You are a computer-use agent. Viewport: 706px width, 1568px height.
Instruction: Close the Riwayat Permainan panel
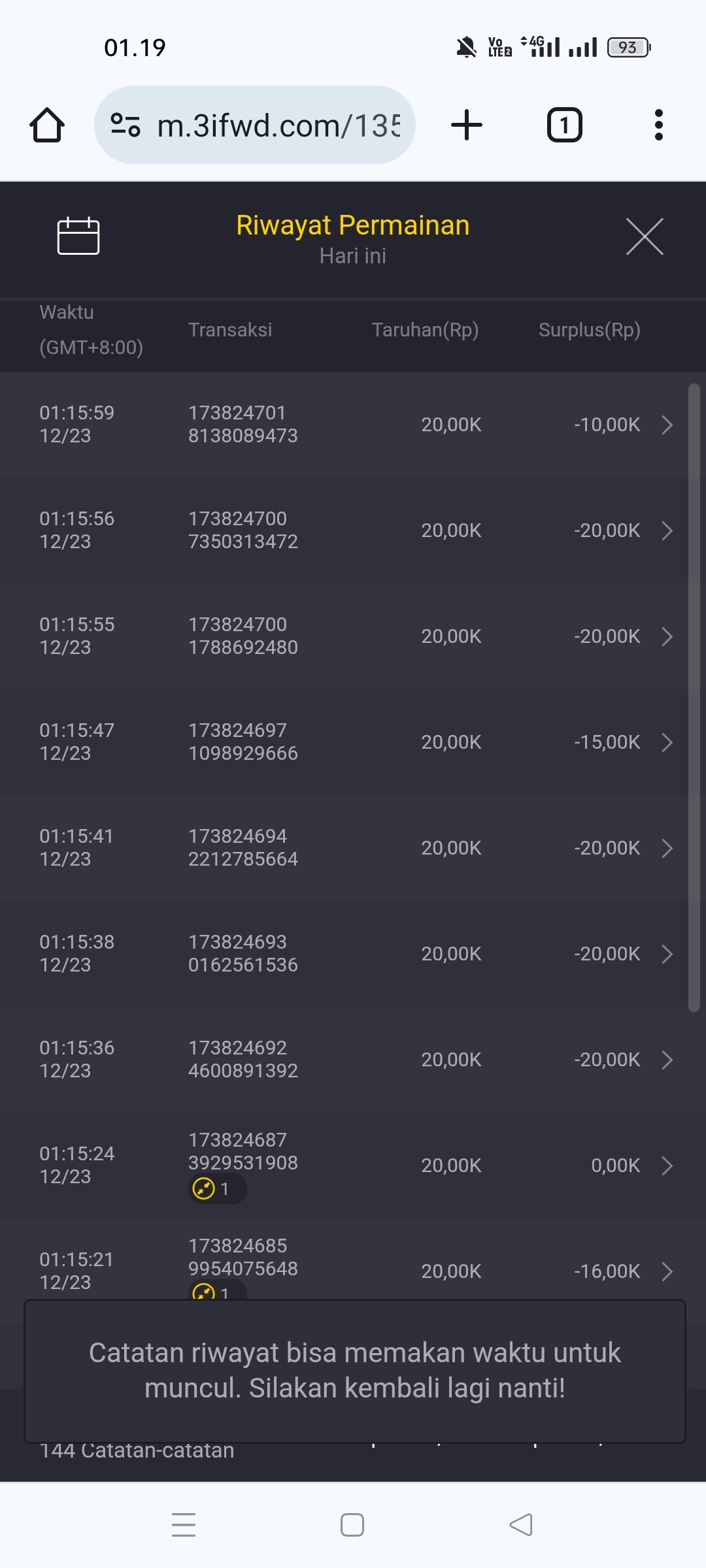[x=645, y=237]
